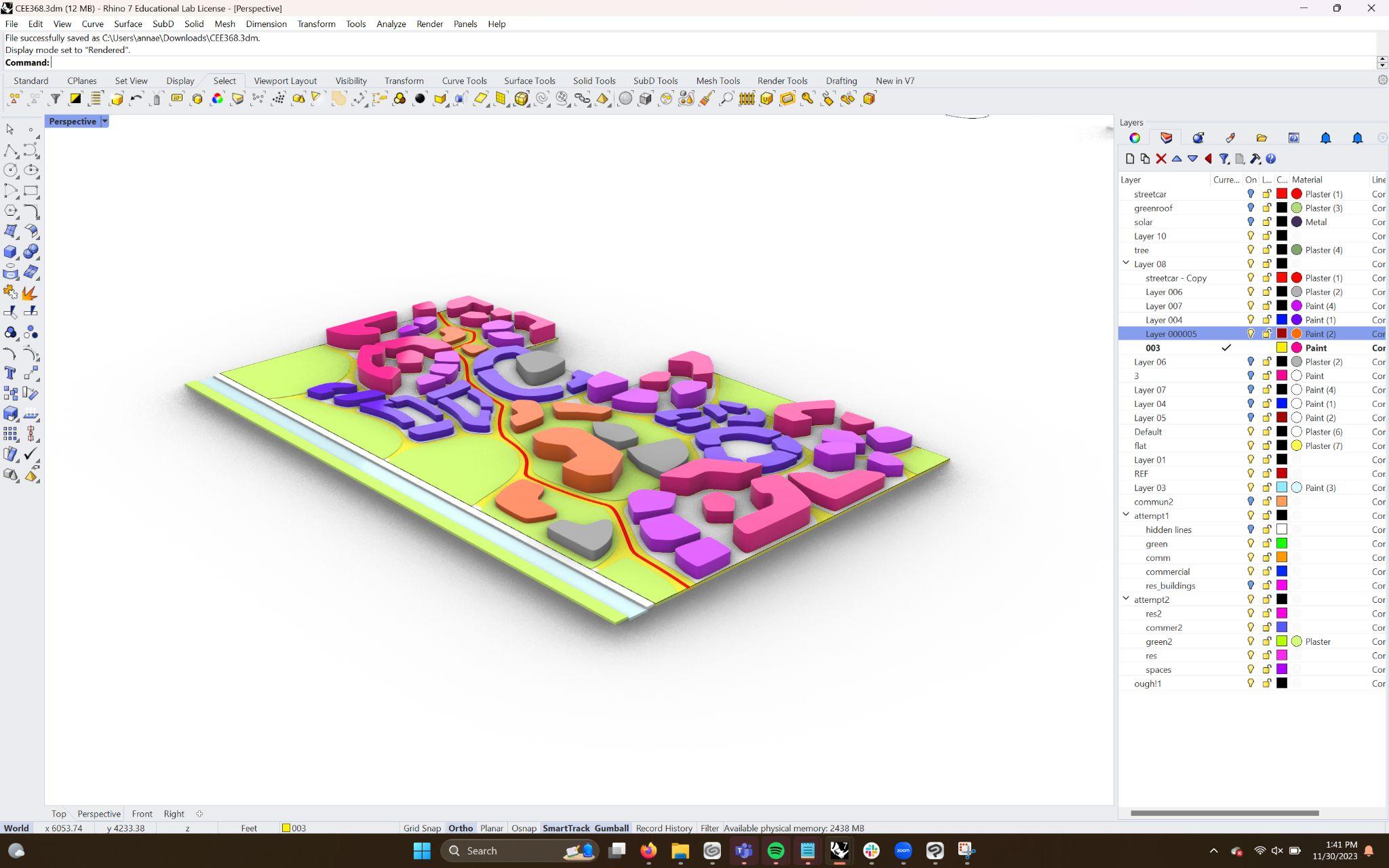Click the red Delete layer icon
The width and height of the screenshot is (1389, 868).
click(1161, 159)
